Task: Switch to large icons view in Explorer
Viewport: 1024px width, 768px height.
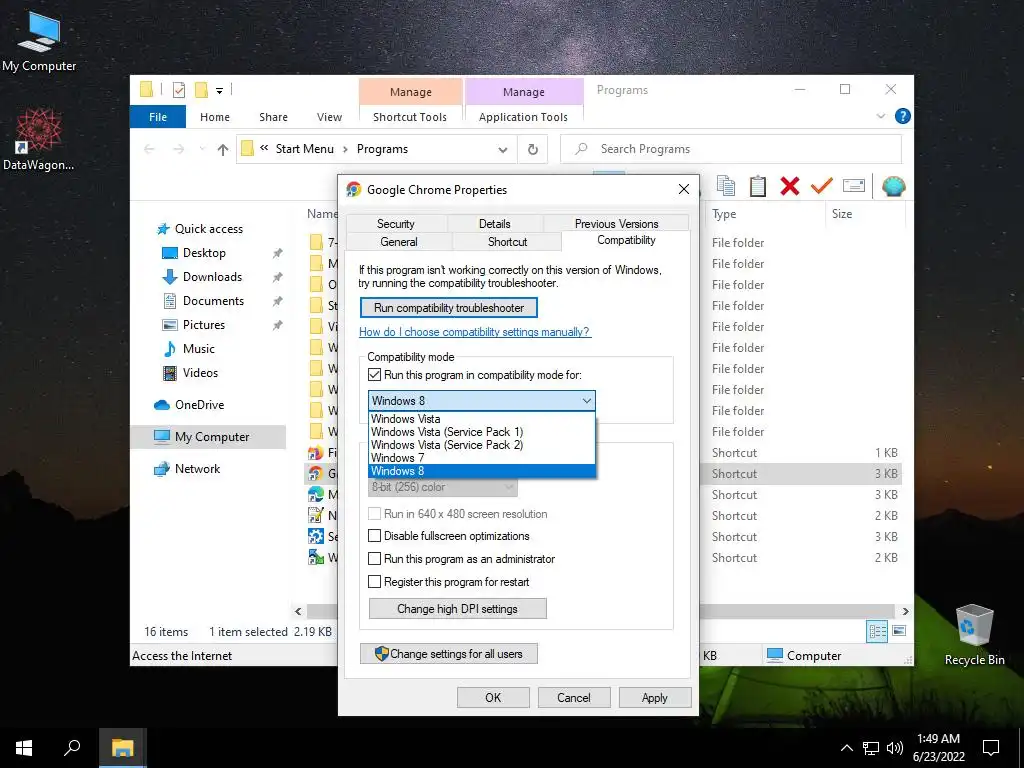Action: coord(899,631)
